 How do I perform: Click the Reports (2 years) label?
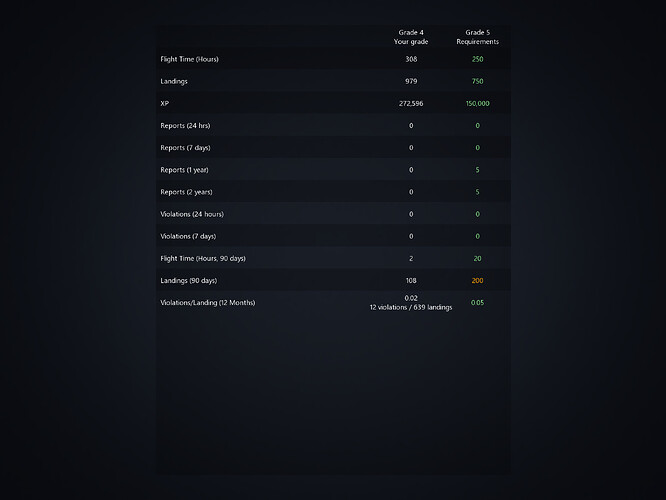point(185,192)
